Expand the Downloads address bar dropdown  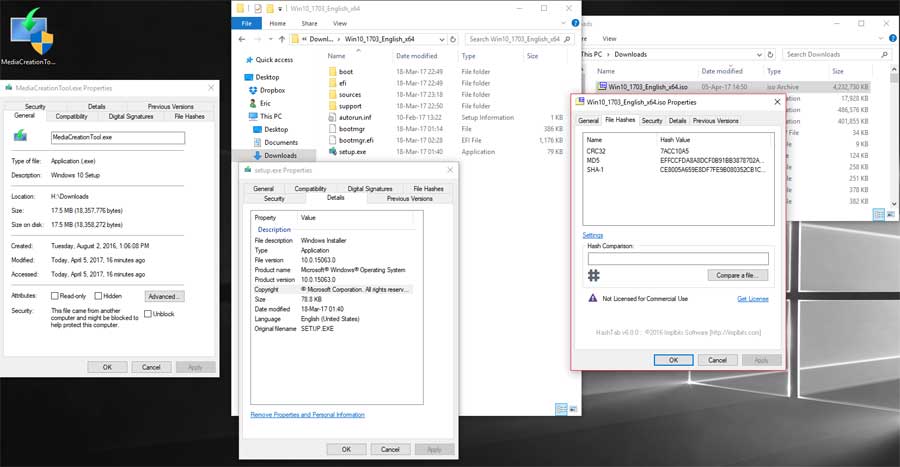tap(759, 55)
